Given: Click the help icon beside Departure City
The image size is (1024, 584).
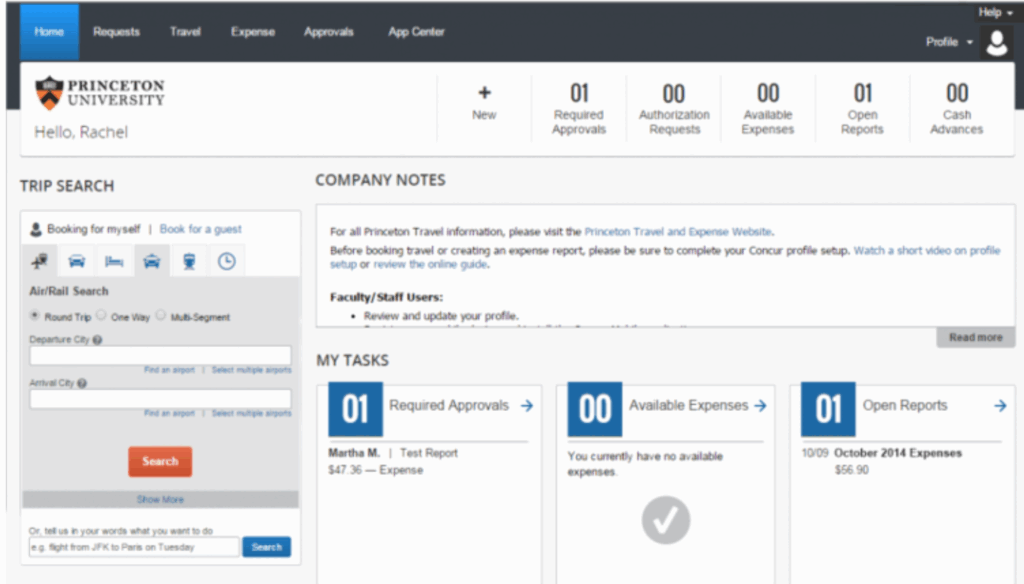Looking at the screenshot, I should click(x=97, y=340).
